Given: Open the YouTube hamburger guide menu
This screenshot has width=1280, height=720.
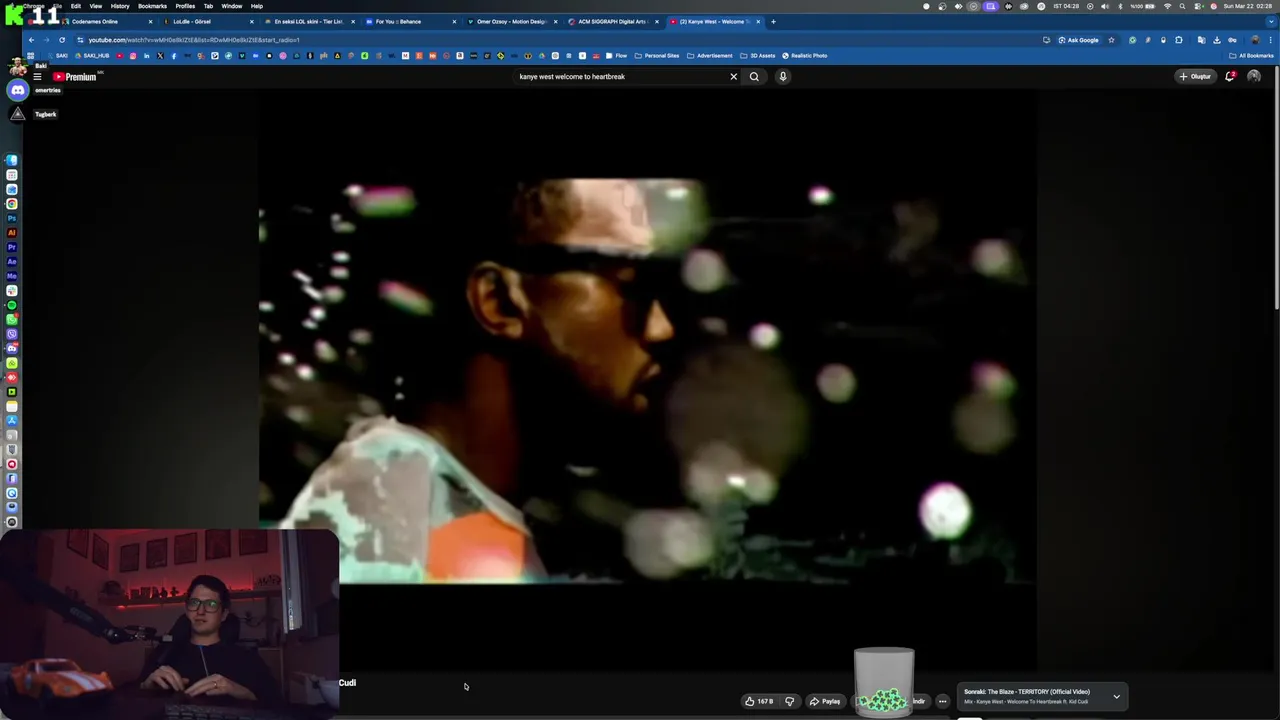Looking at the screenshot, I should click(37, 76).
